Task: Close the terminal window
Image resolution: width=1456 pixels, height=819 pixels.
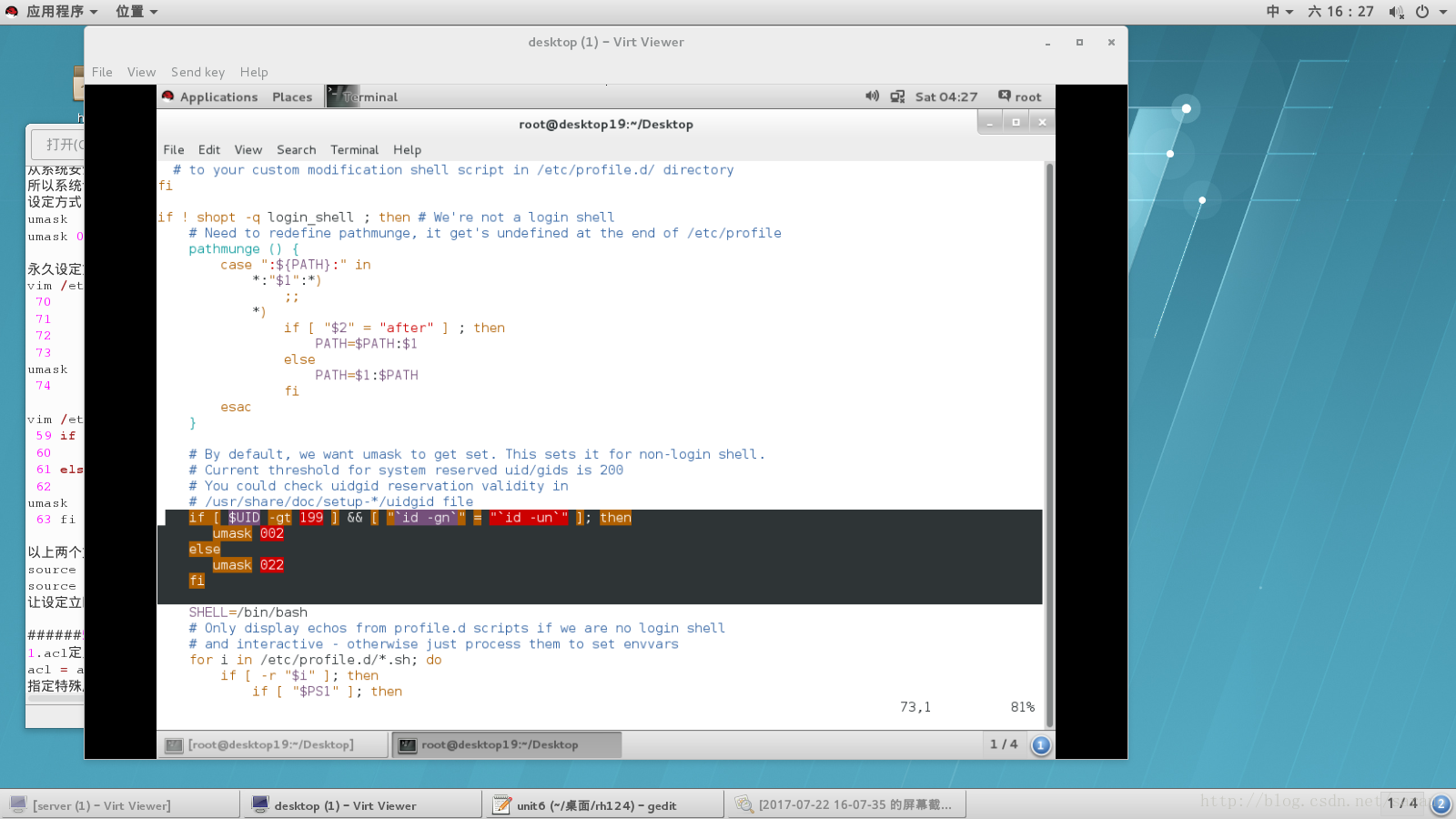Action: coord(1042,122)
